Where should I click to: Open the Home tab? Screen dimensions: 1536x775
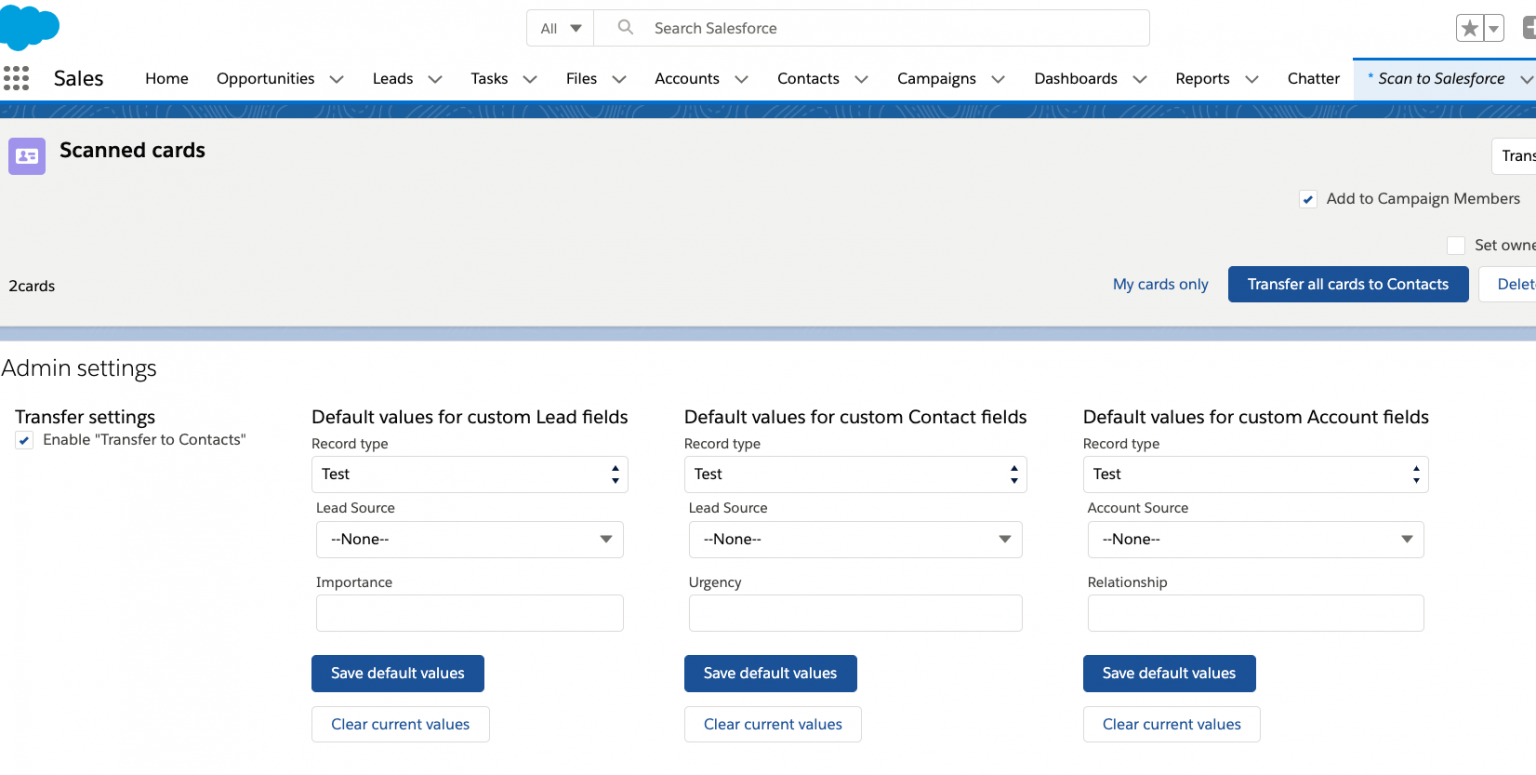[x=166, y=78]
